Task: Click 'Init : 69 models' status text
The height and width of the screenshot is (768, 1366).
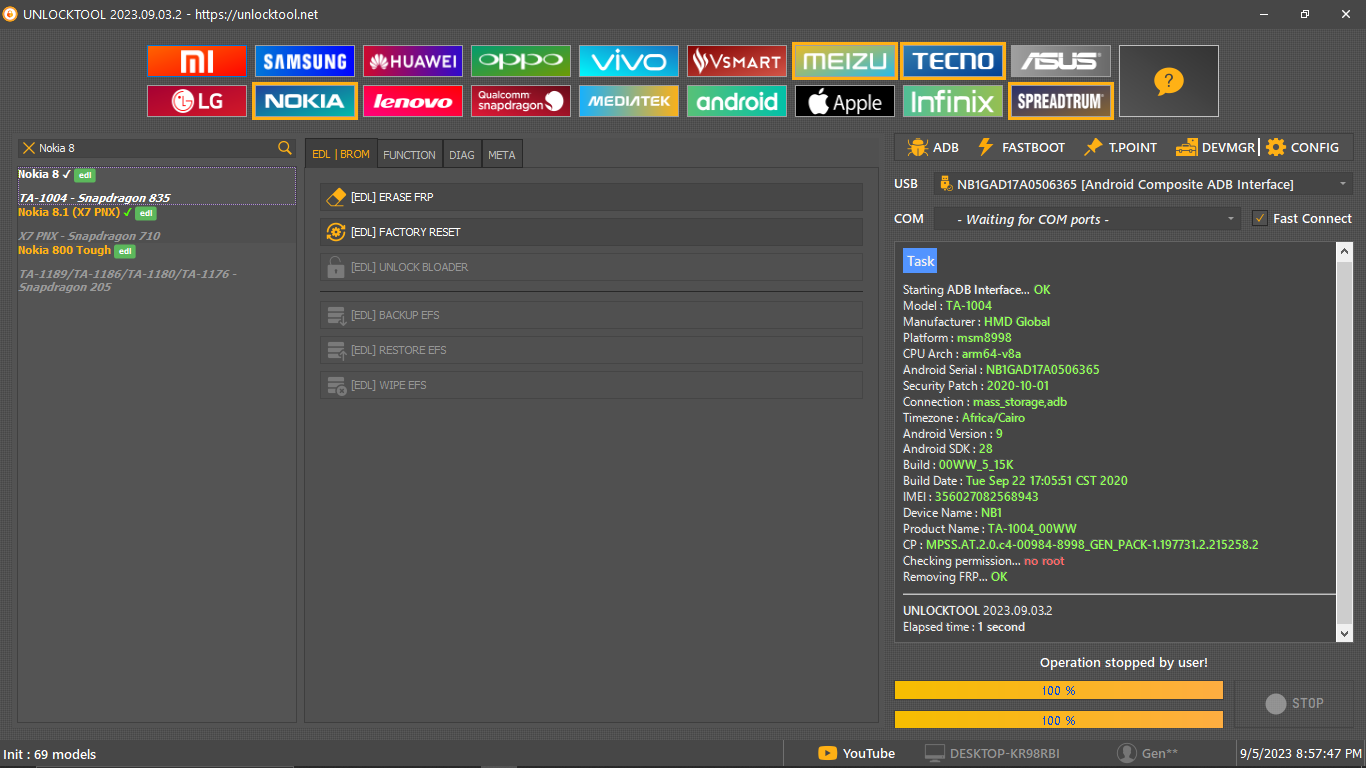Action: point(50,754)
